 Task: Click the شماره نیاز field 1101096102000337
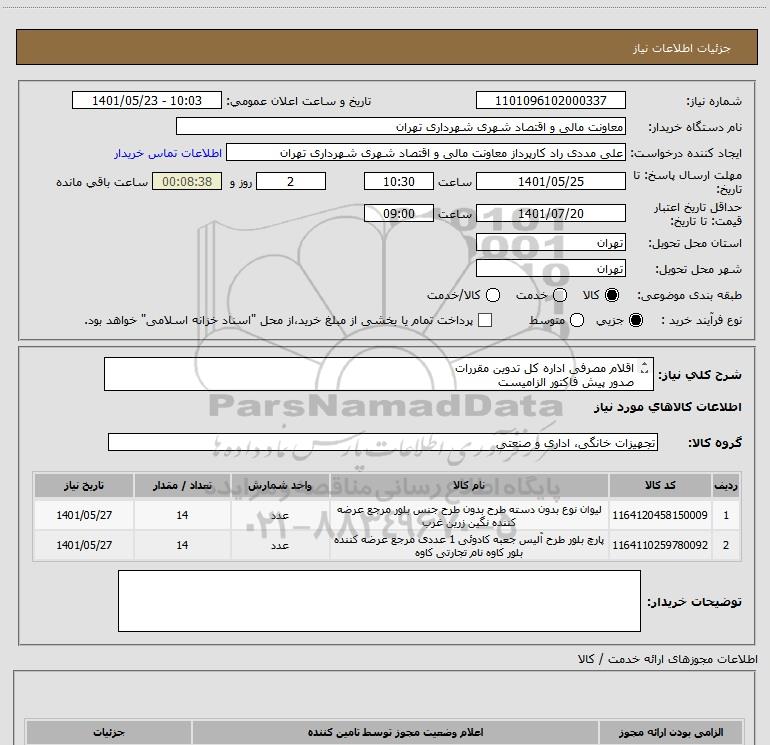pos(550,101)
